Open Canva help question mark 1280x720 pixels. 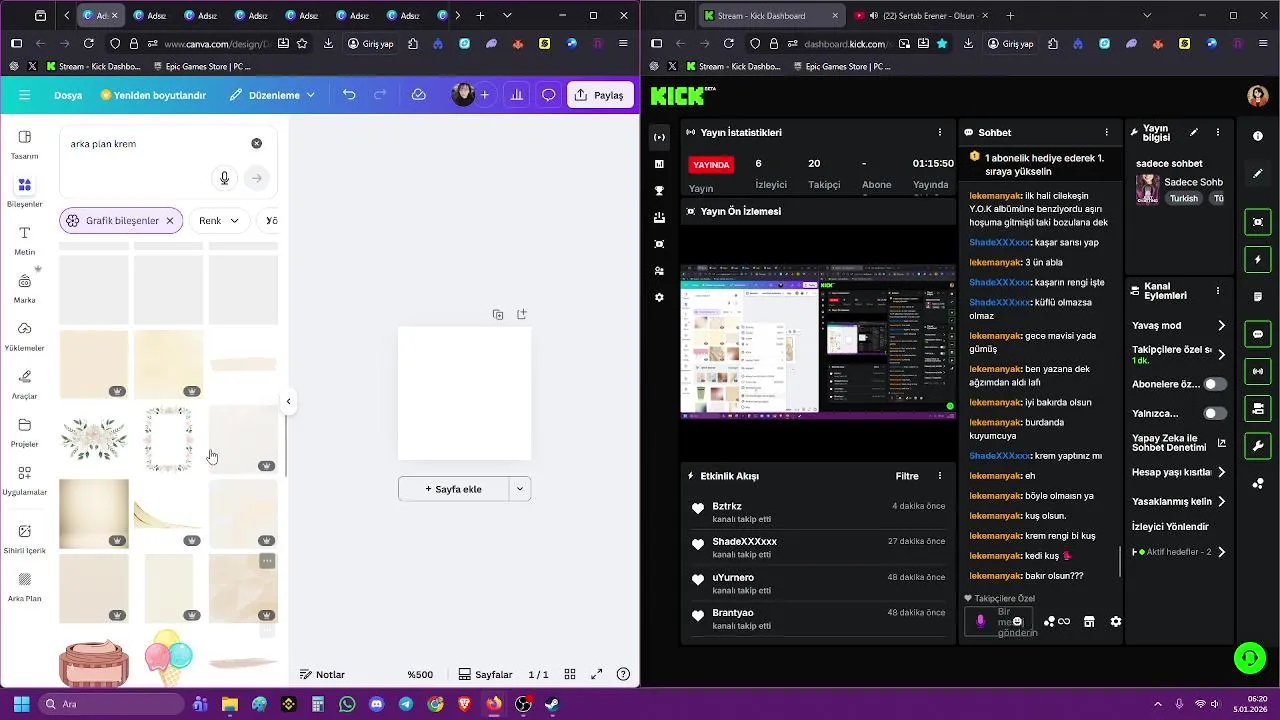point(623,674)
